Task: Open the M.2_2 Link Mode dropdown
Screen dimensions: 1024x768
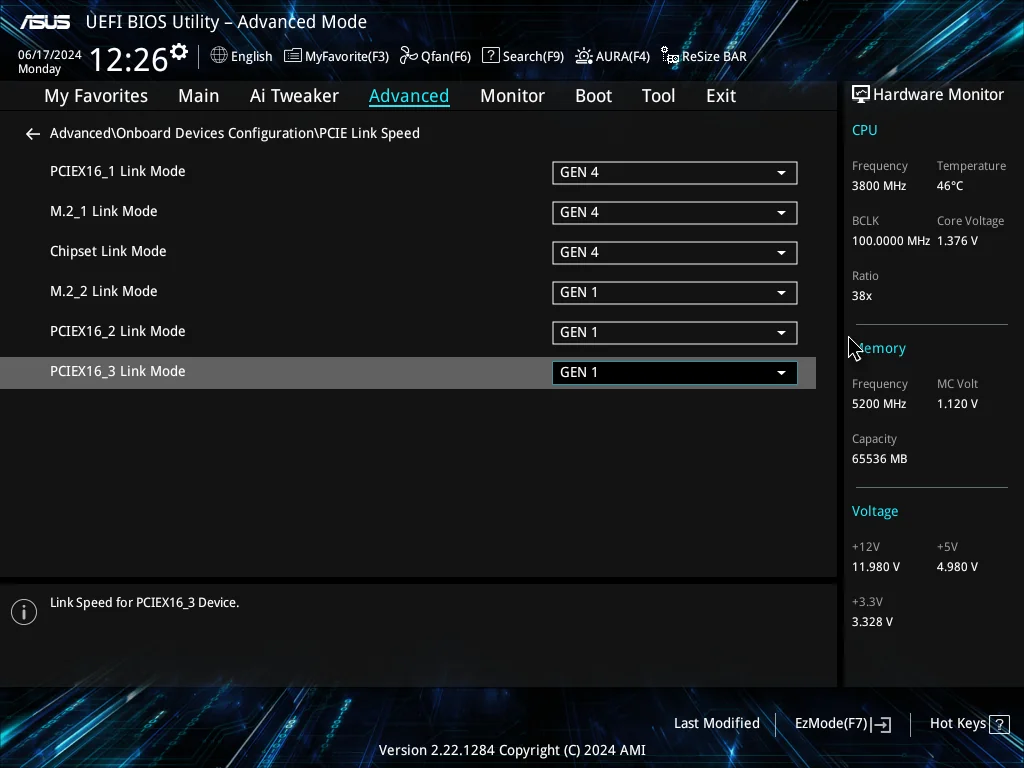Action: coord(675,293)
